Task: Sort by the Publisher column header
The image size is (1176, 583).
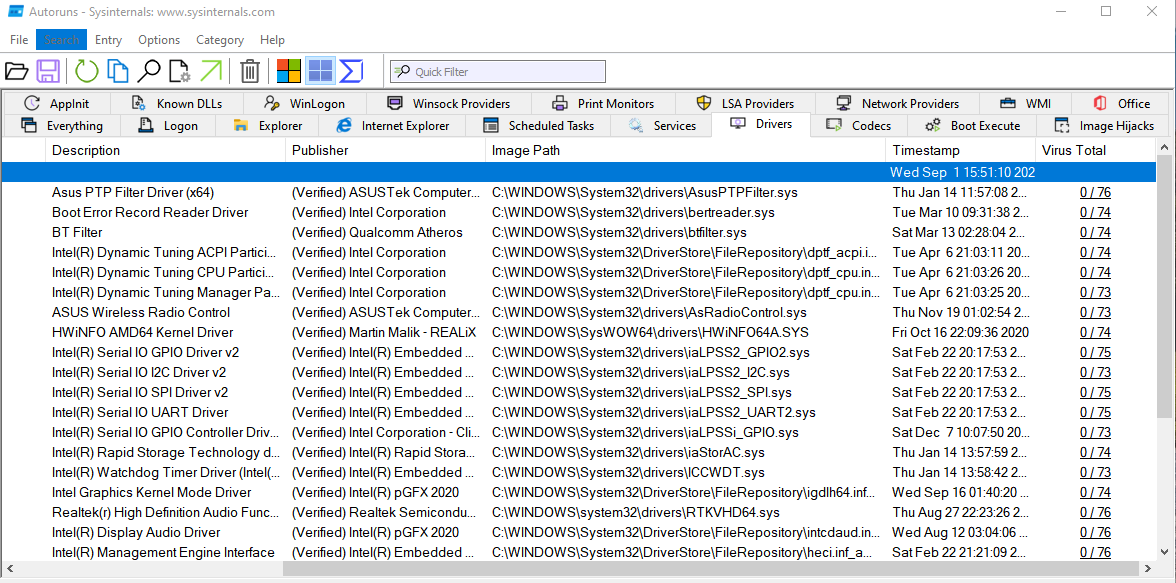Action: coord(385,150)
